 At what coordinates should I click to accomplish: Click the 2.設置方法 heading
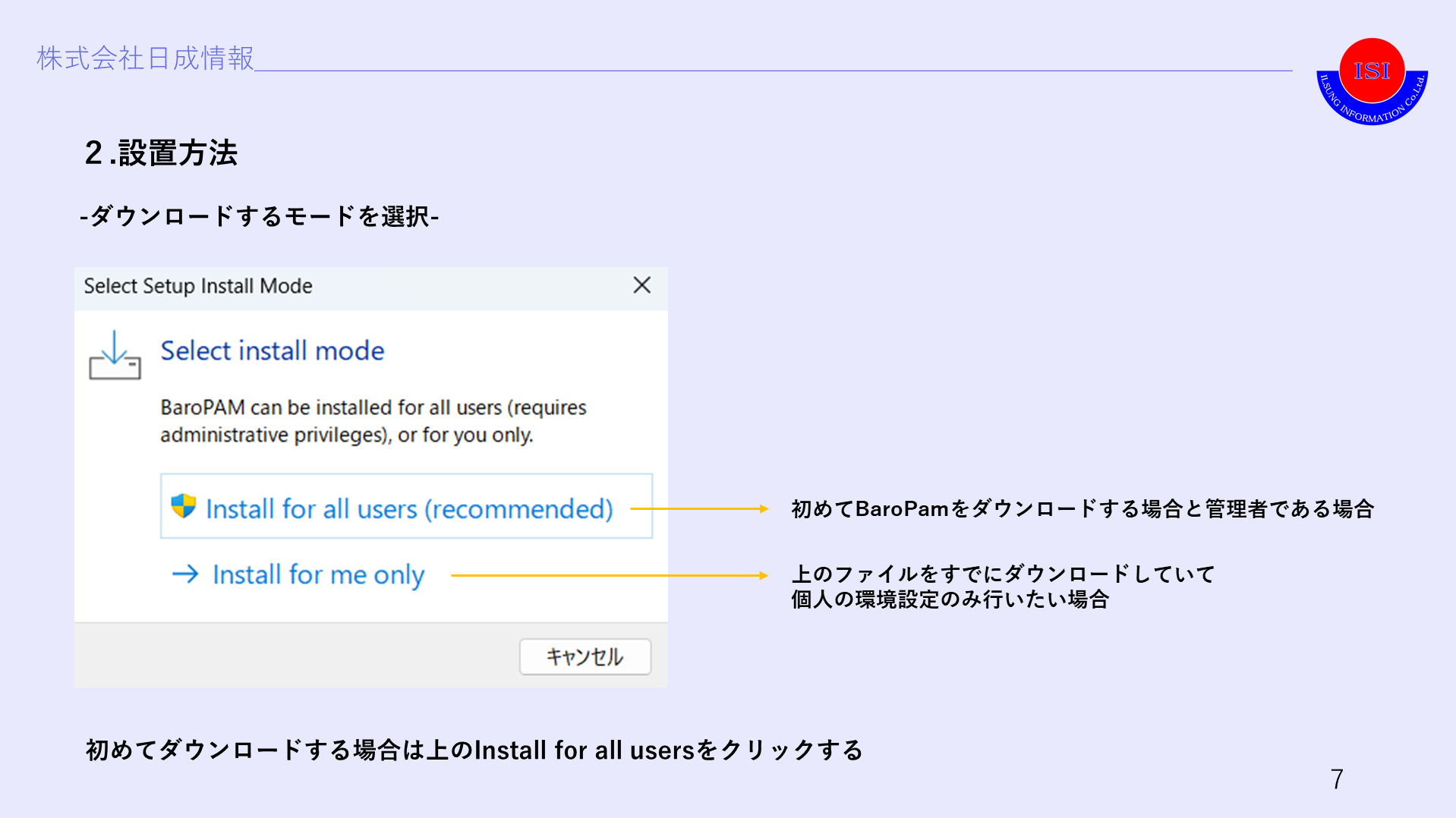pyautogui.click(x=161, y=153)
